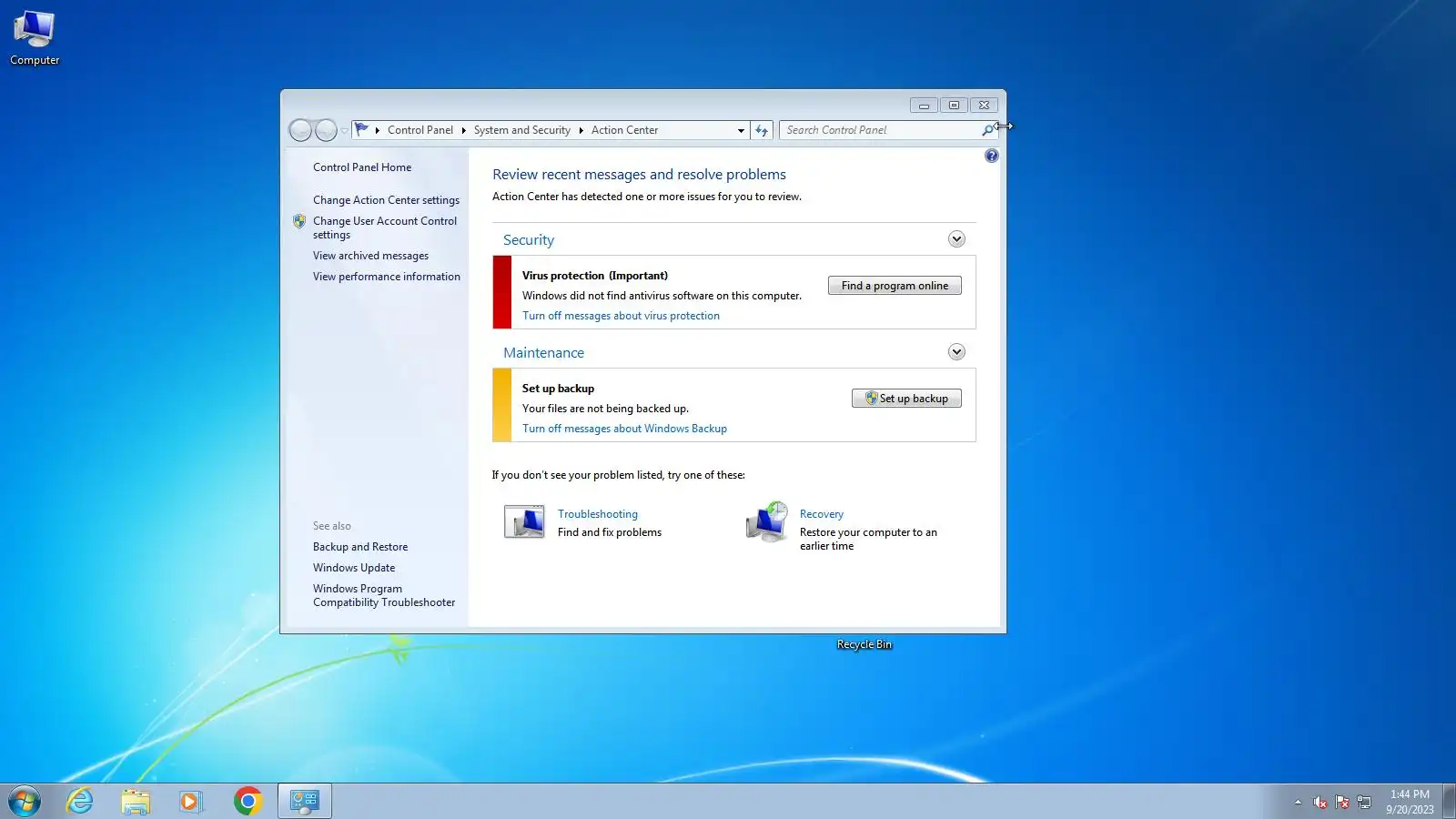Click the Recovery computer icon
The image size is (1456, 819).
coord(767,521)
